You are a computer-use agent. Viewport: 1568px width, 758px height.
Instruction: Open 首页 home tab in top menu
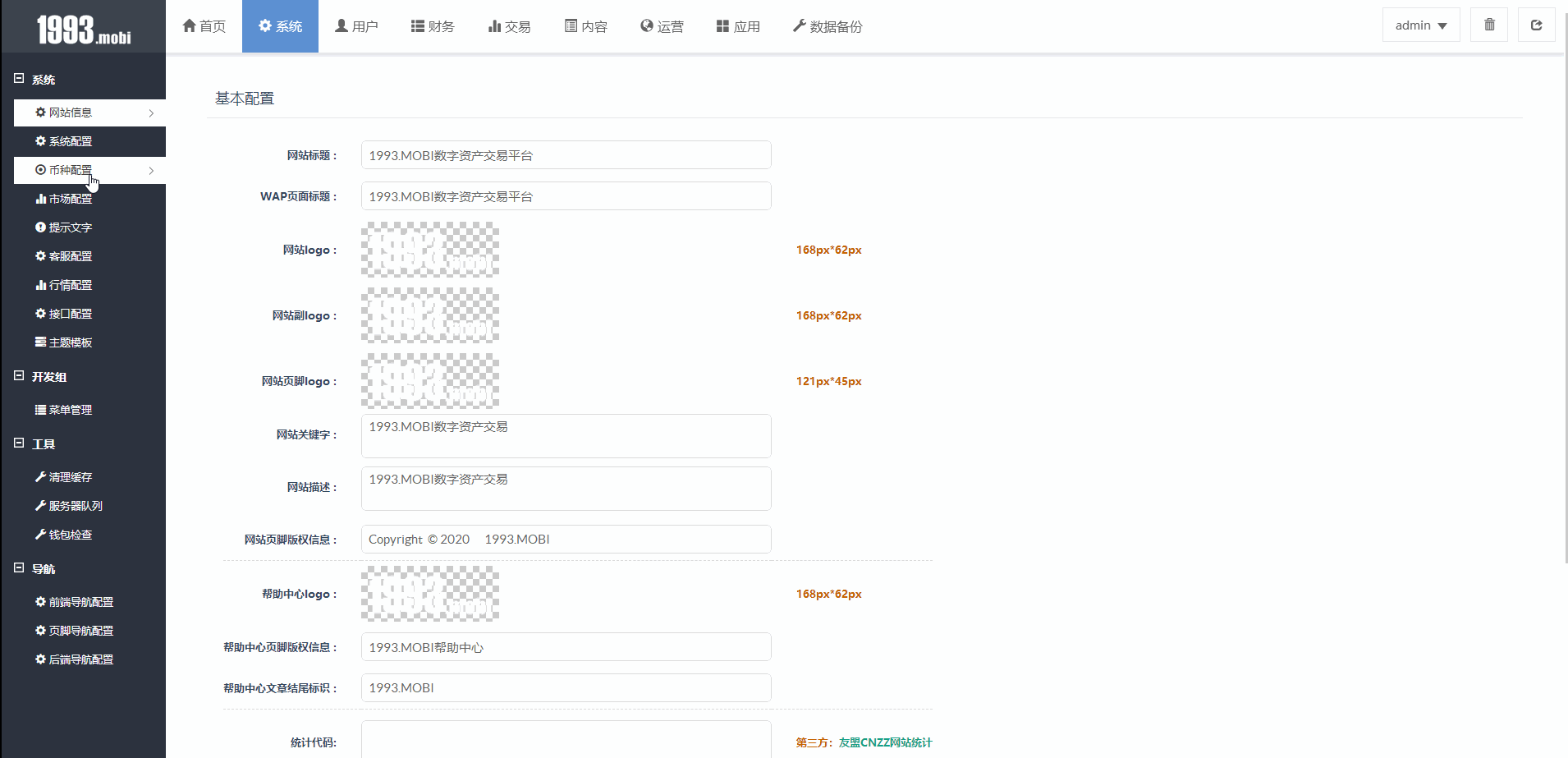click(x=204, y=26)
